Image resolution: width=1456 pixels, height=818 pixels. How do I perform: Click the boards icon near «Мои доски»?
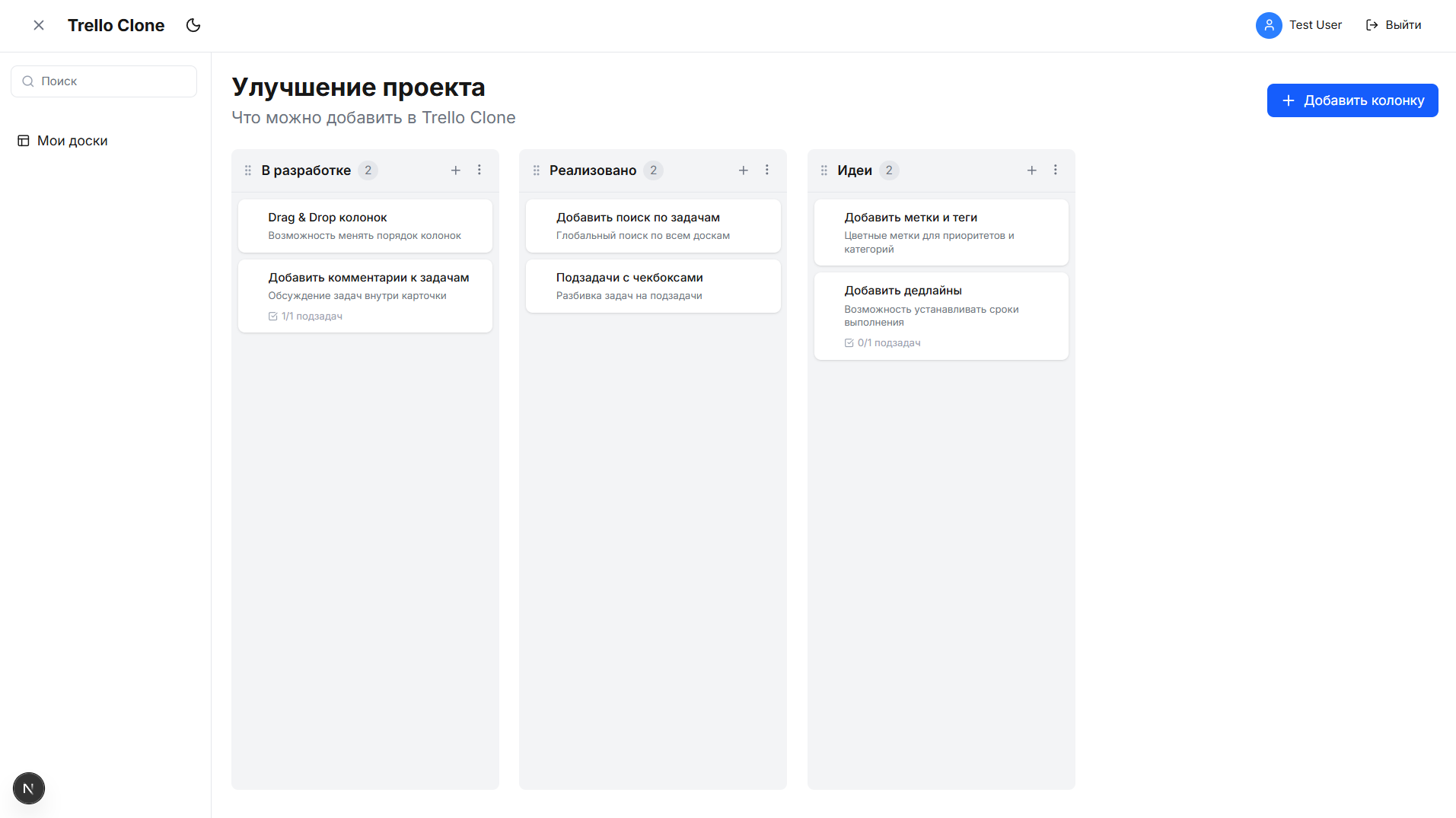click(x=23, y=140)
